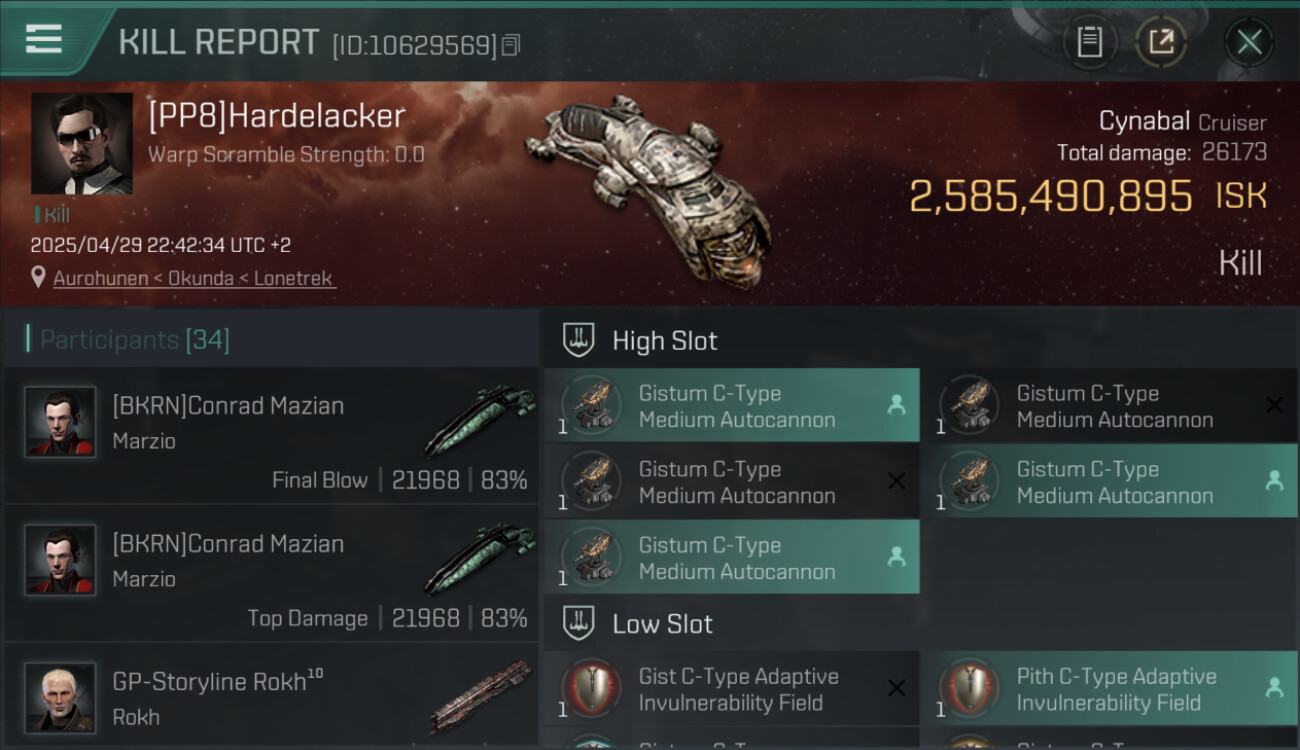Click the Rokh ship icon
Viewport: 1300px width, 750px height.
coord(480,696)
